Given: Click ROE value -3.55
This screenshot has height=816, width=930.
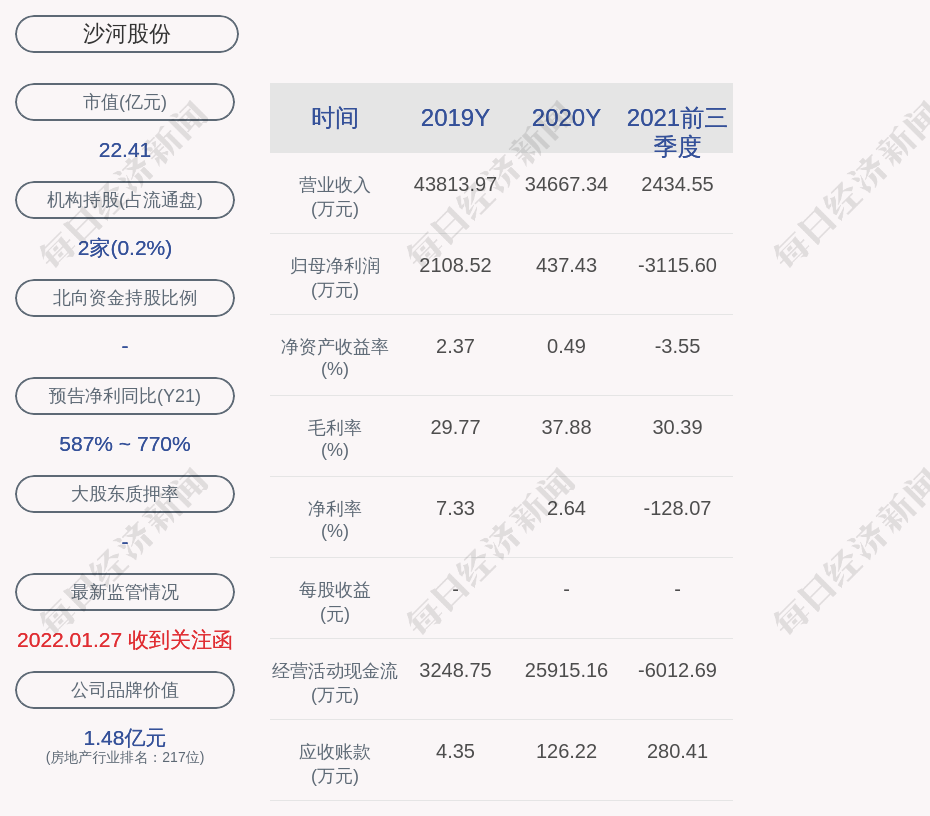Looking at the screenshot, I should pos(677,346).
